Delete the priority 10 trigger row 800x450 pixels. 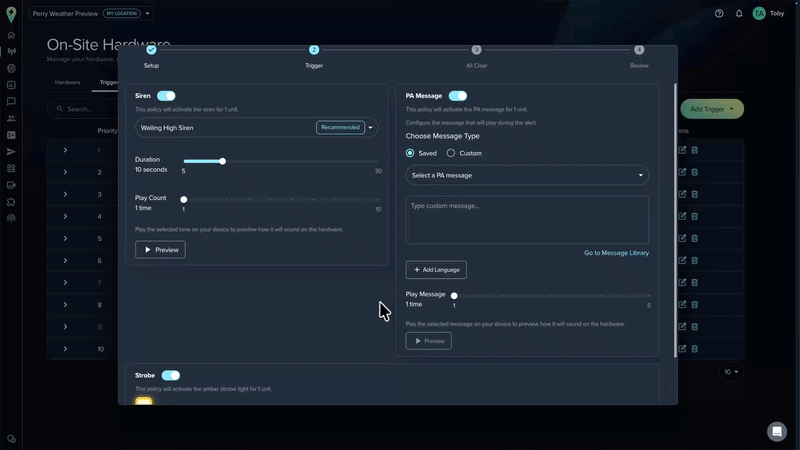(694, 348)
